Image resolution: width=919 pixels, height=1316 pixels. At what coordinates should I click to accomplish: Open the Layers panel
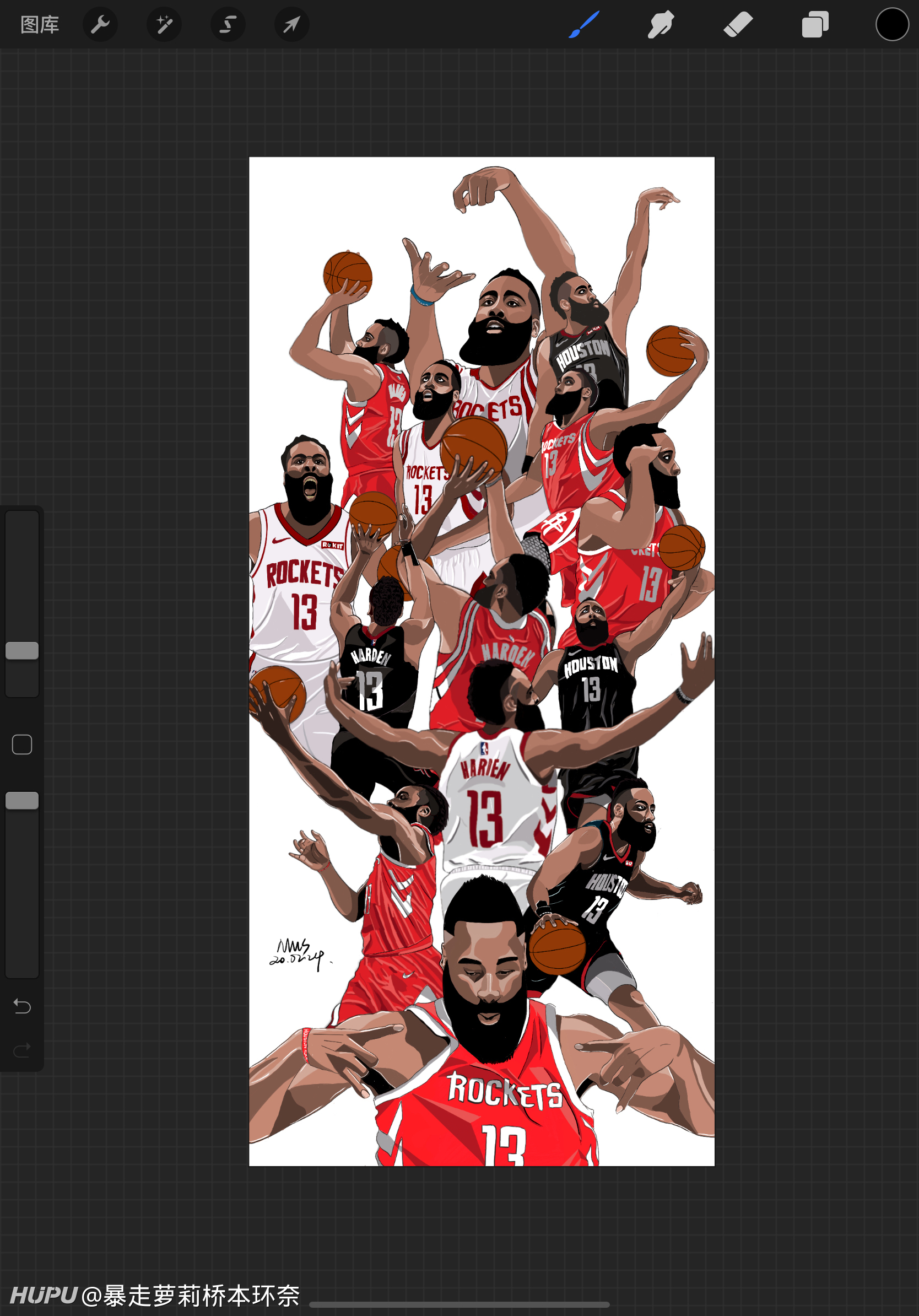(815, 25)
